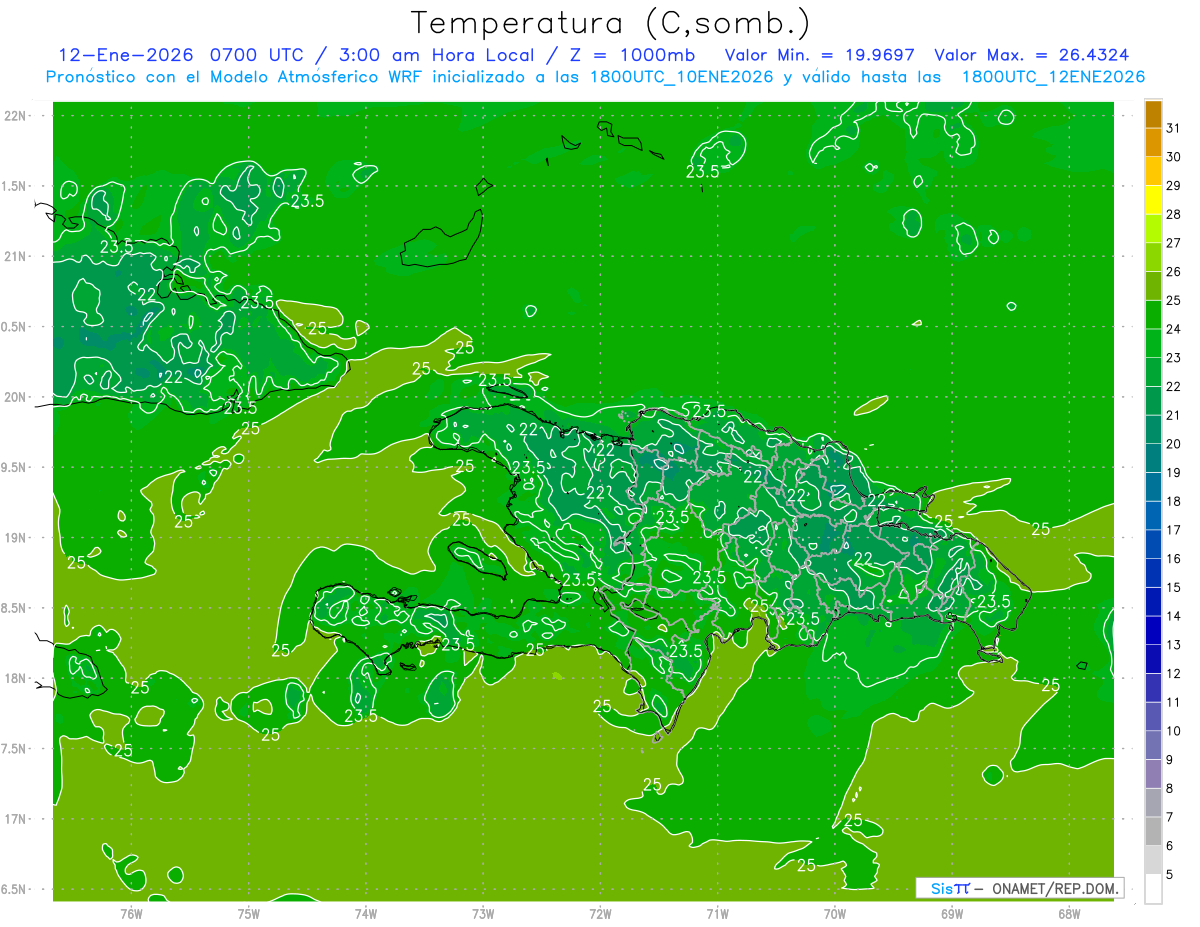Viewport: 1200px width, 927px height.
Task: Click the "71W" longitude axis label
Action: pos(717,914)
